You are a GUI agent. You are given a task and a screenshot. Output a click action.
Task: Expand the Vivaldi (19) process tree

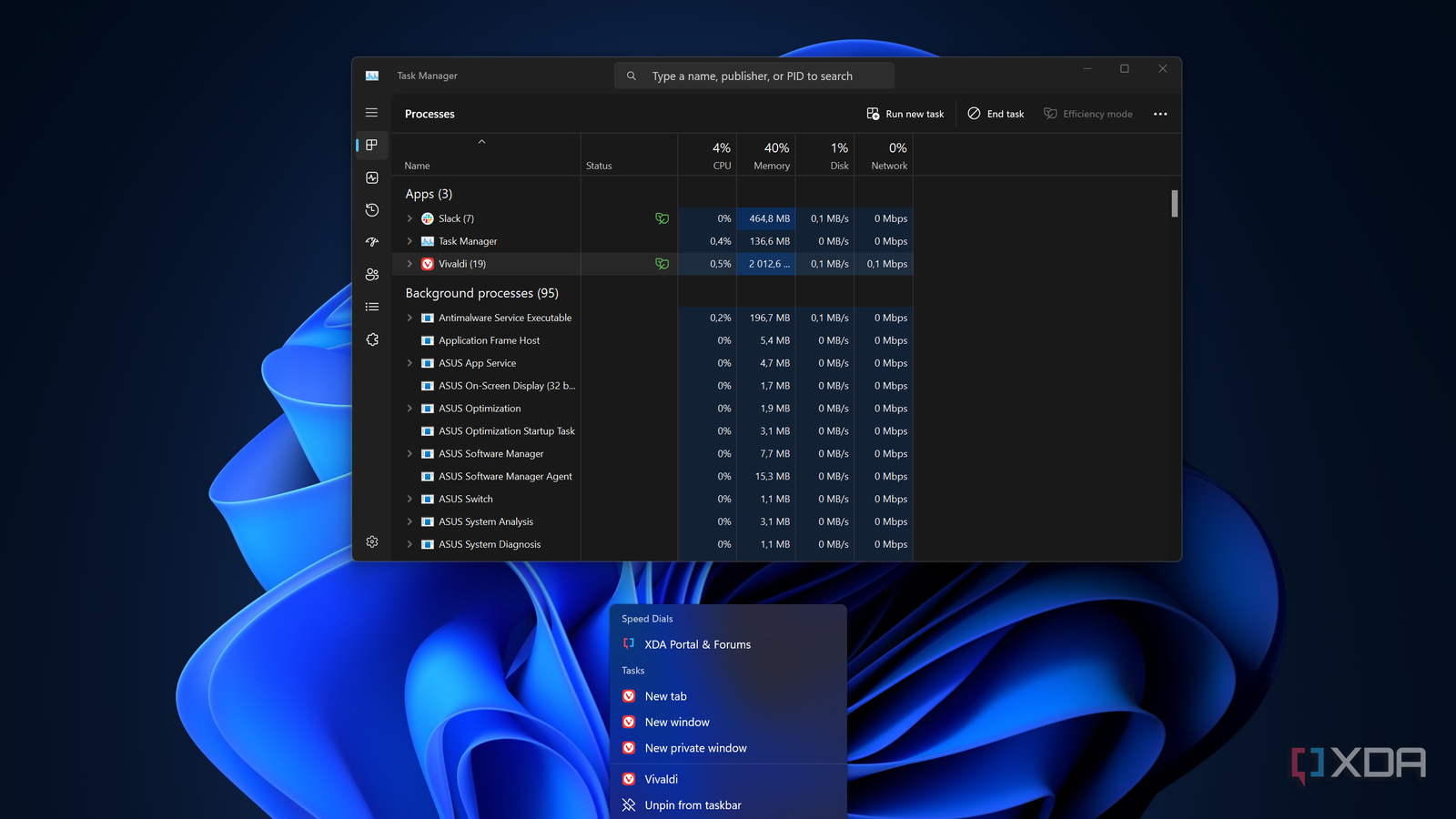pos(409,263)
